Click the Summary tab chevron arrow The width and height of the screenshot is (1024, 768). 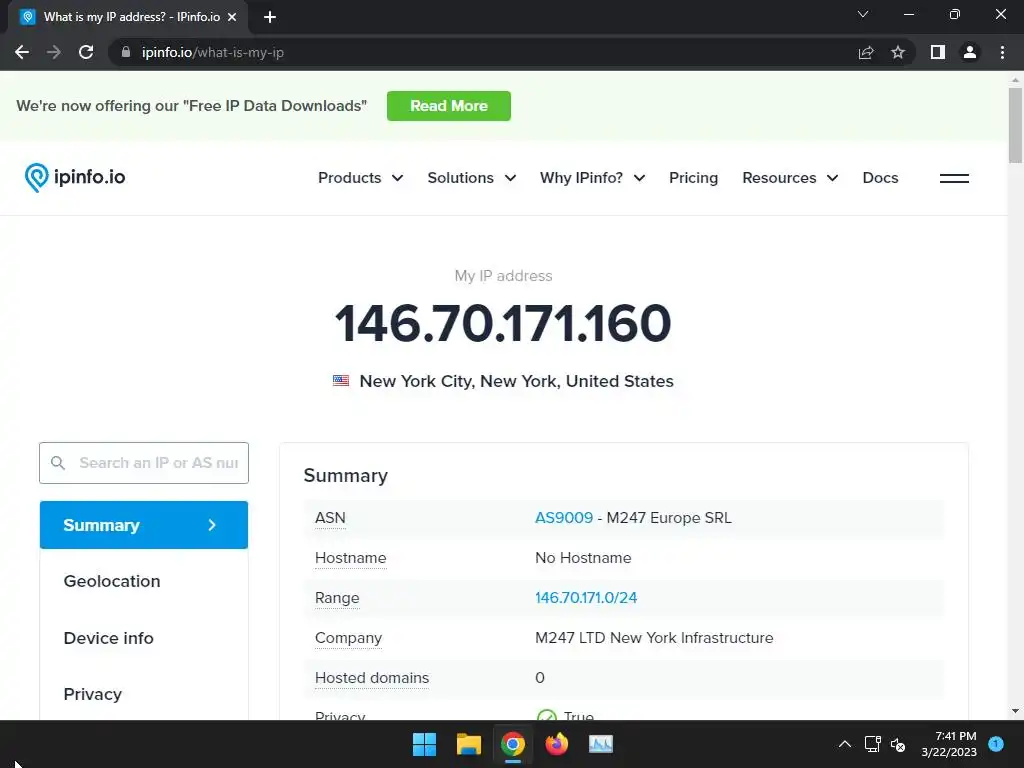coord(212,525)
